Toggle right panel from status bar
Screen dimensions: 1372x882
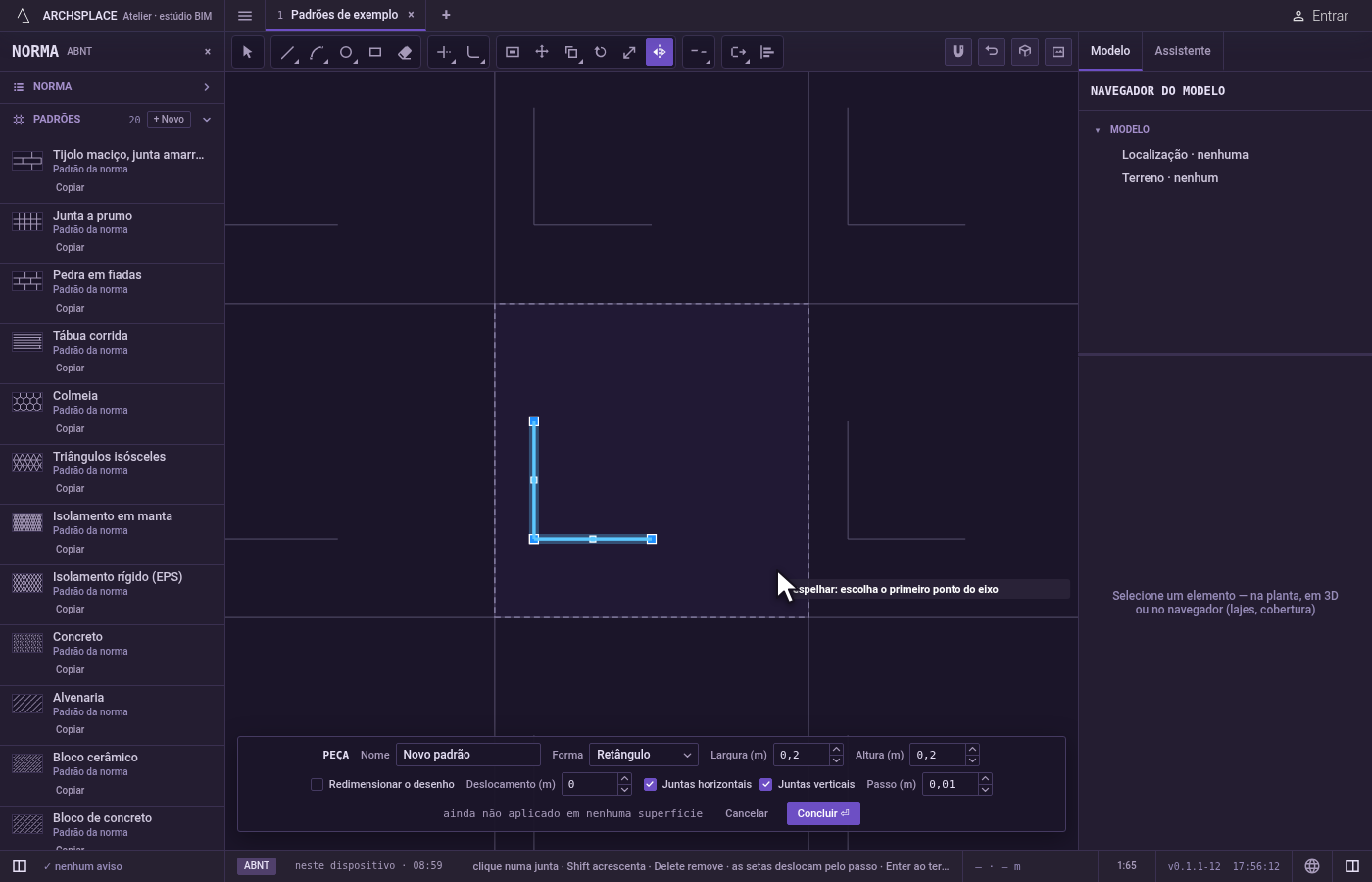1352,866
